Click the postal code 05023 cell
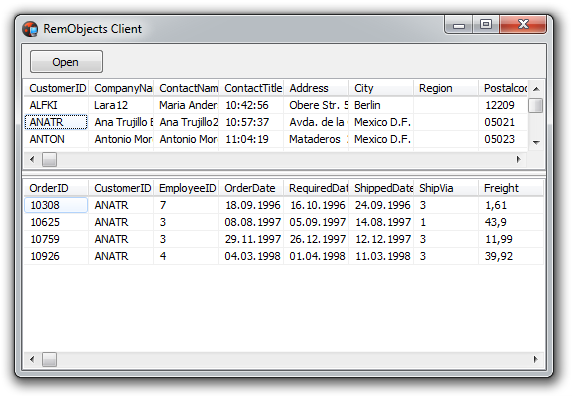Viewport: 572px width, 396px height. click(x=503, y=139)
